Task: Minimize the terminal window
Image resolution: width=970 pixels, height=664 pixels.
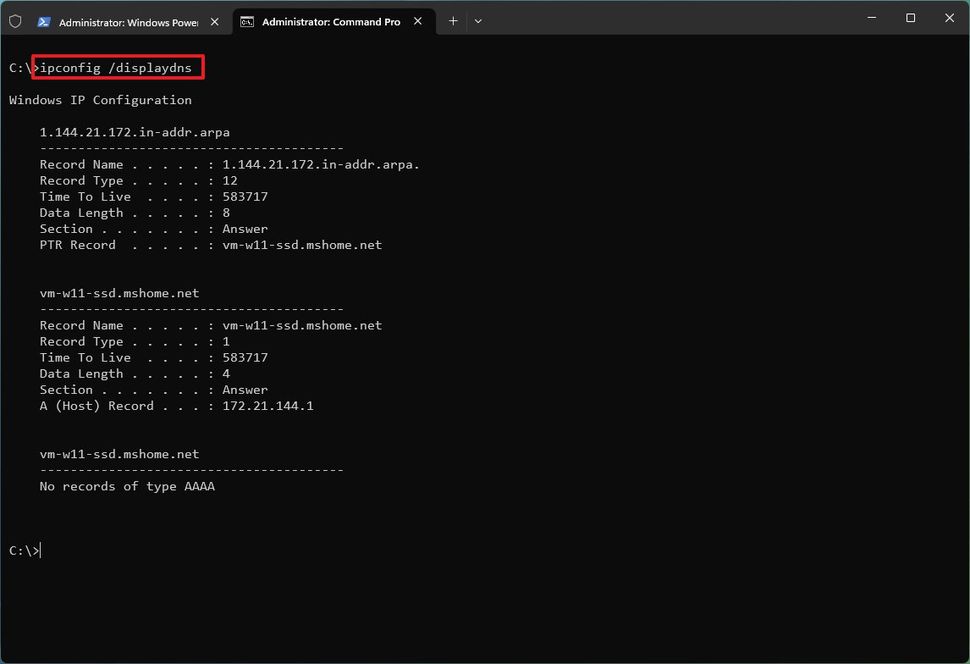Action: (x=871, y=17)
